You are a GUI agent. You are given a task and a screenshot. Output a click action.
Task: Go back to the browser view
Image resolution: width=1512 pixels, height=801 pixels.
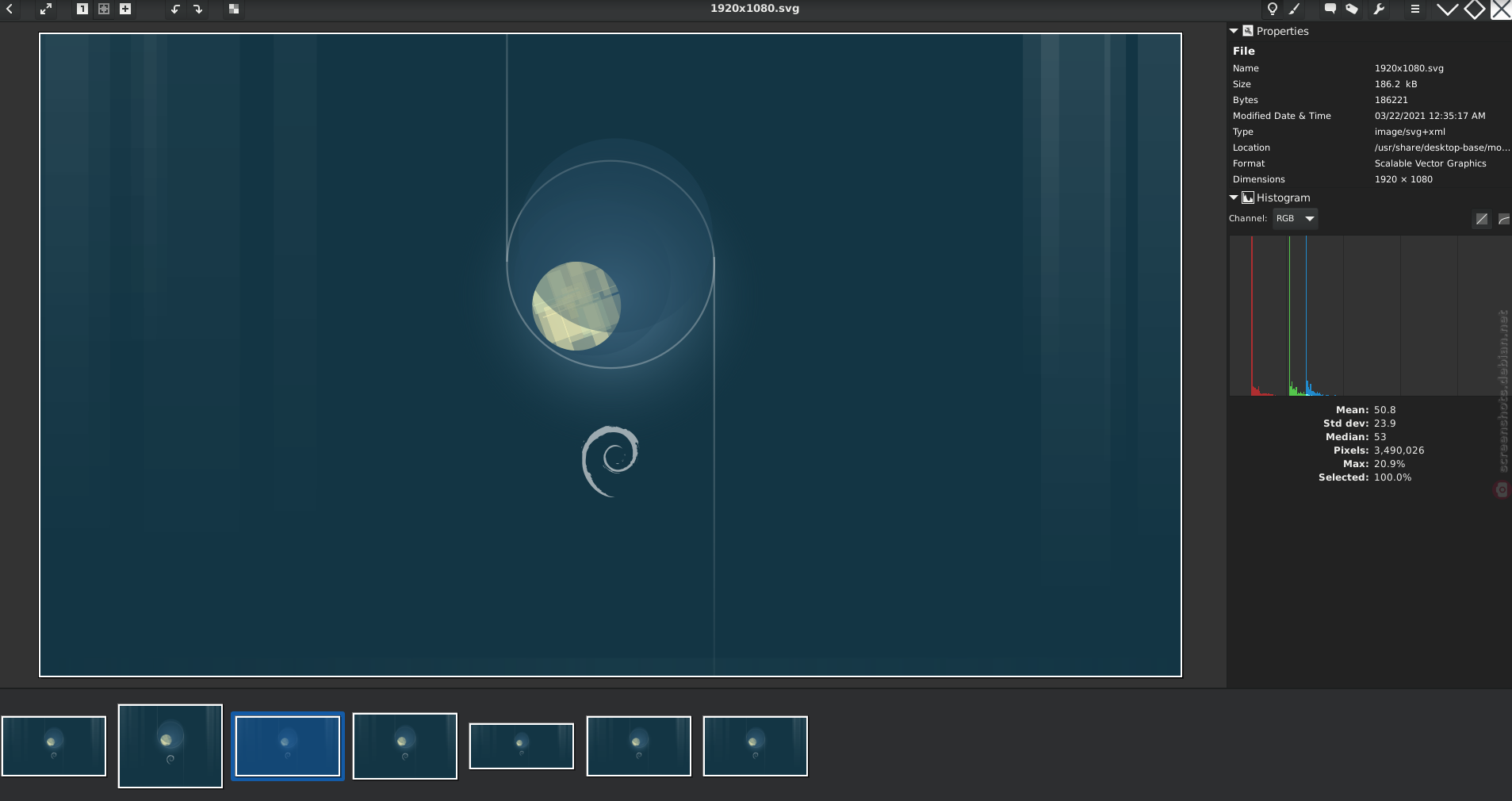(x=10, y=9)
